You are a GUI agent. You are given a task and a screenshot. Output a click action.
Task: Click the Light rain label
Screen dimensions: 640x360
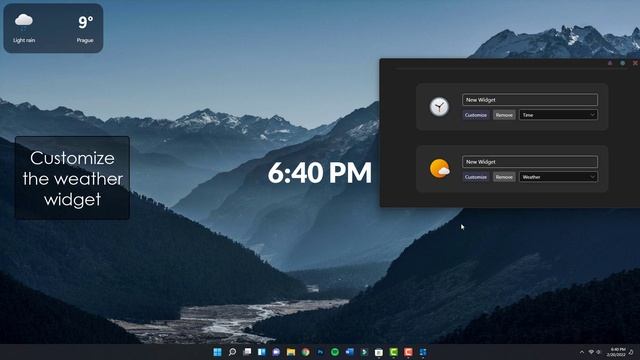click(x=24, y=40)
